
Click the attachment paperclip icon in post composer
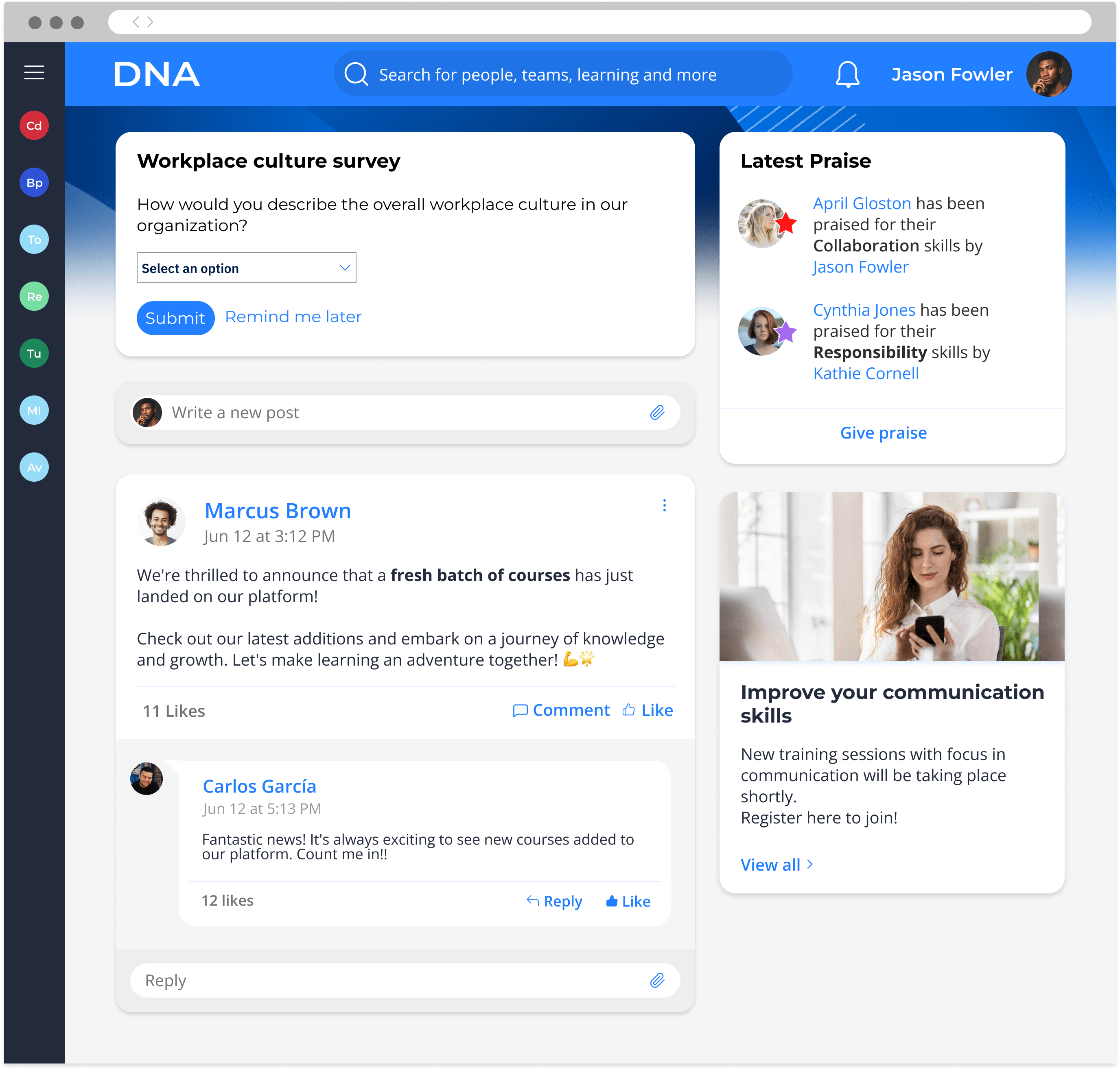(657, 413)
